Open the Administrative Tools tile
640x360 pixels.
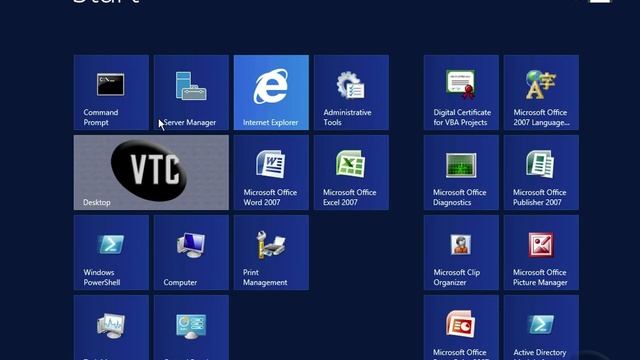coord(351,92)
